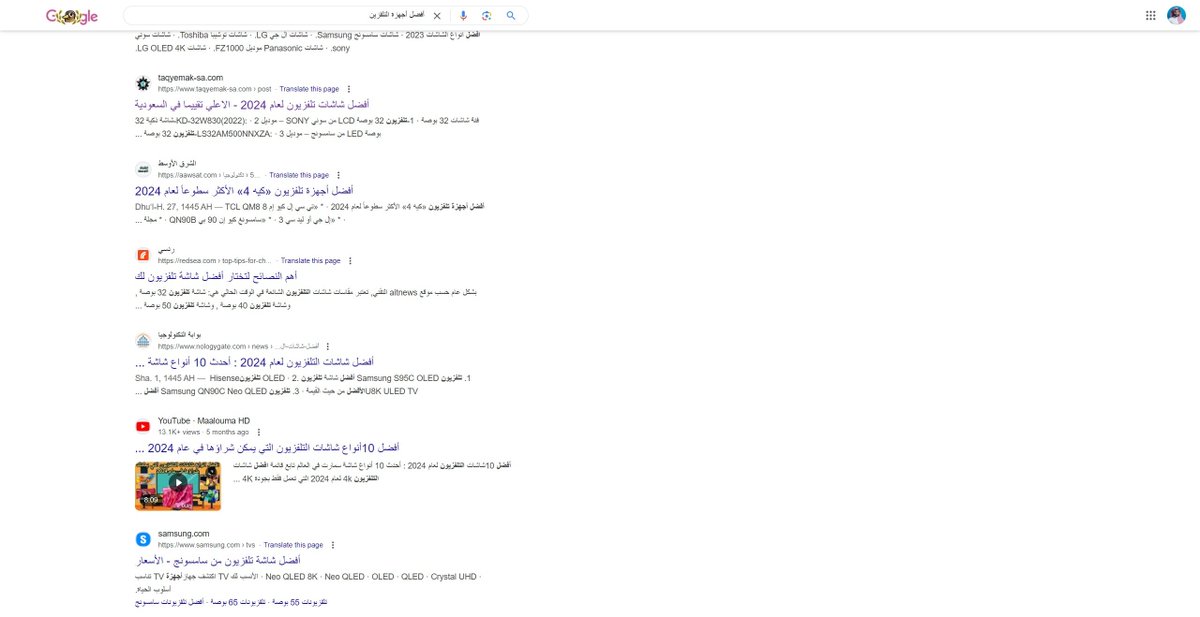Open title 'أفضل أجهزة تلفزيون «كيه 4»' result
This screenshot has width=1200, height=617.
click(245, 190)
